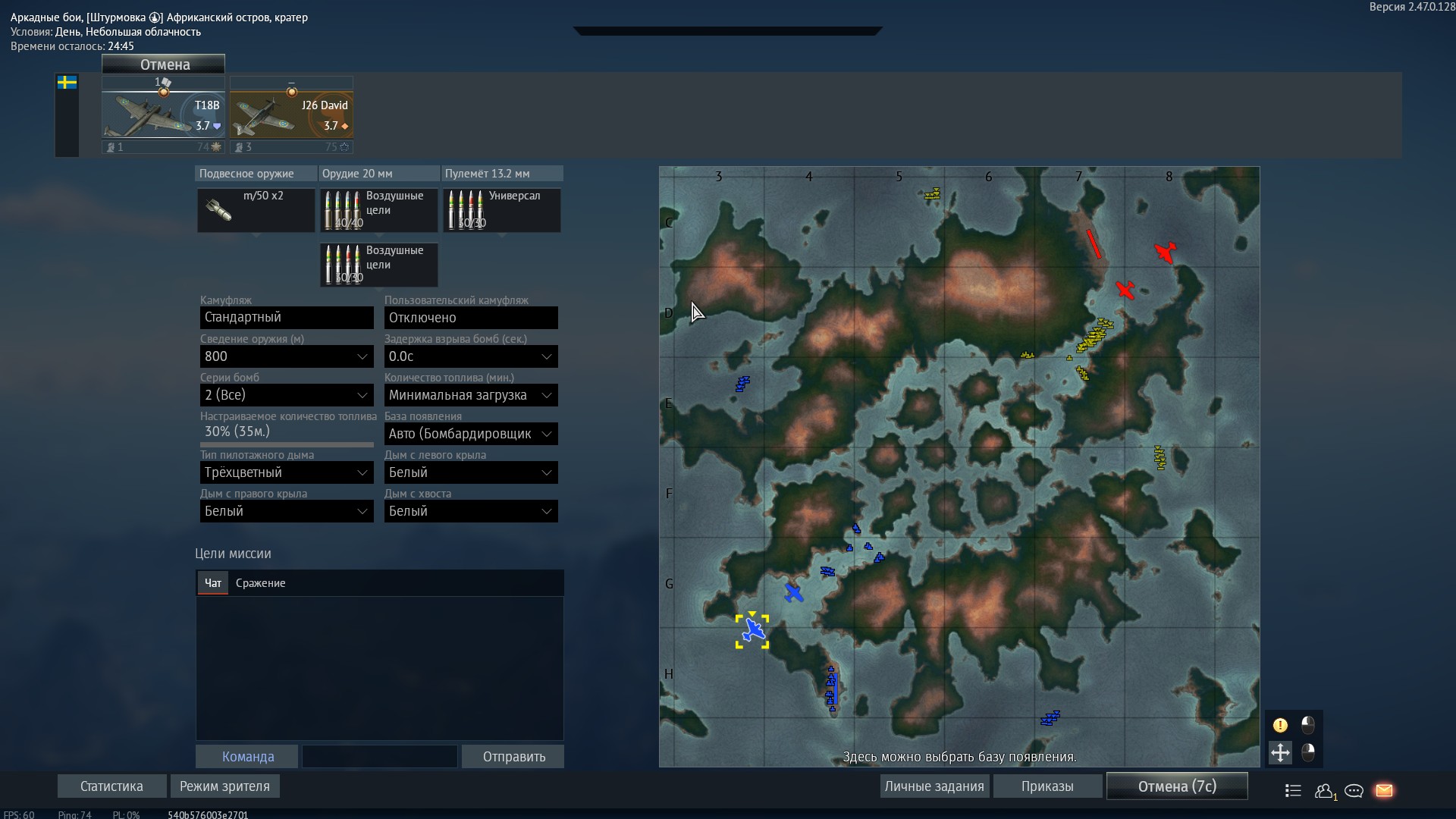Expand the Серии бомб dropdown
Screen dimensions: 1456x819
287,395
